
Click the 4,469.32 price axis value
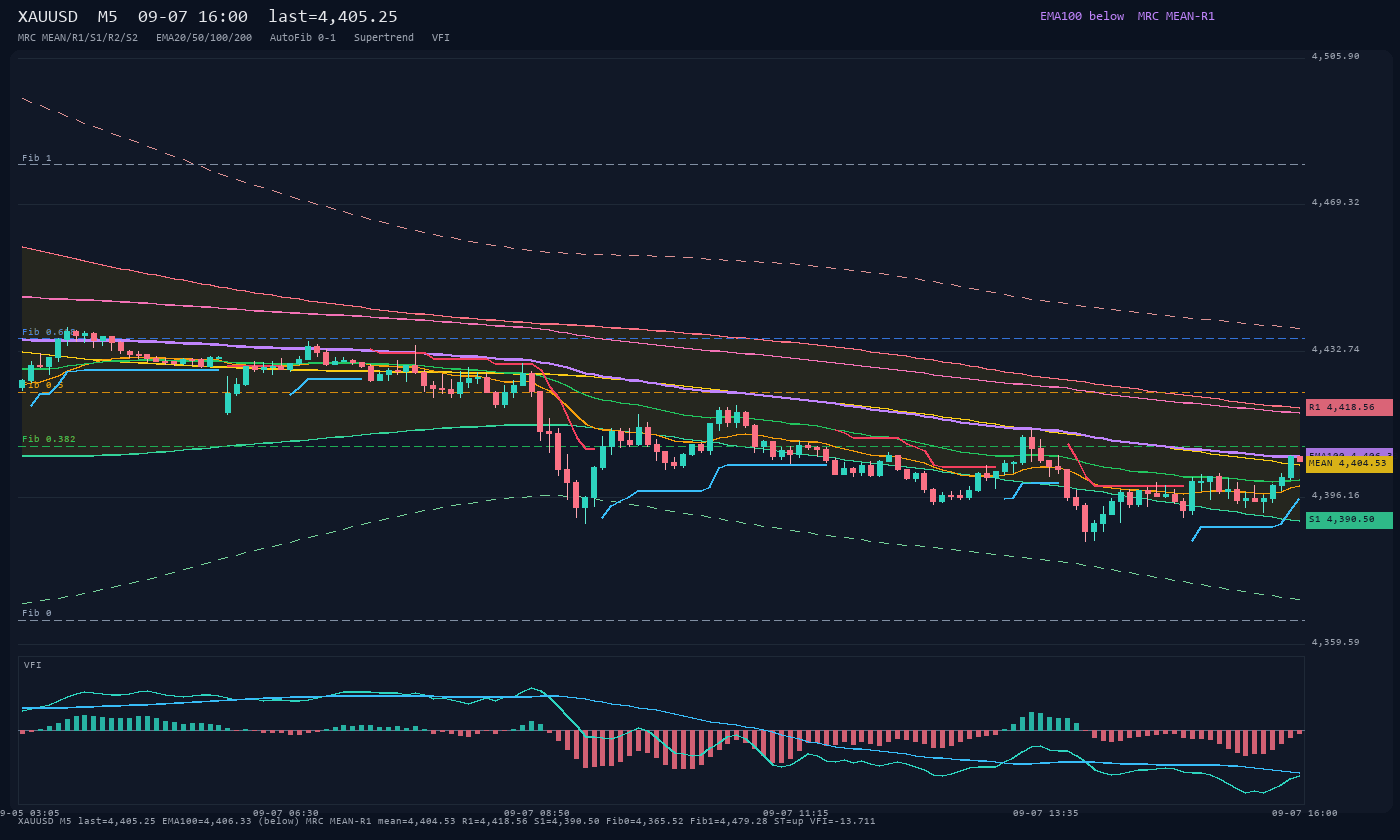click(x=1336, y=203)
